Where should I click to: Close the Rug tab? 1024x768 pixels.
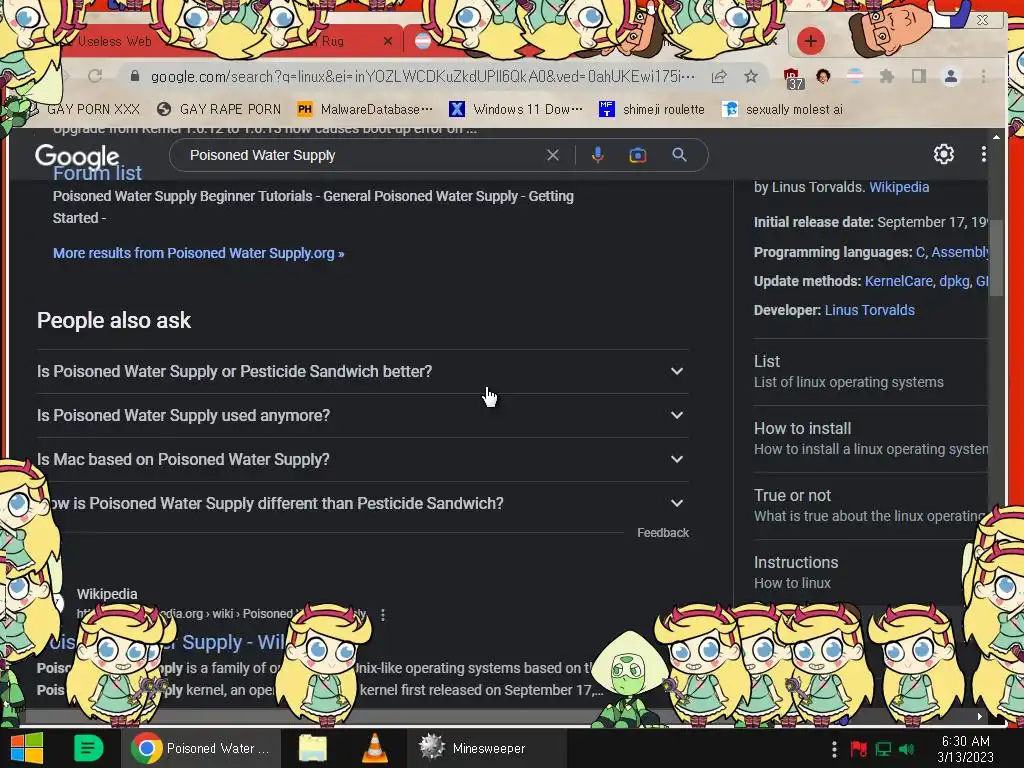(388, 41)
